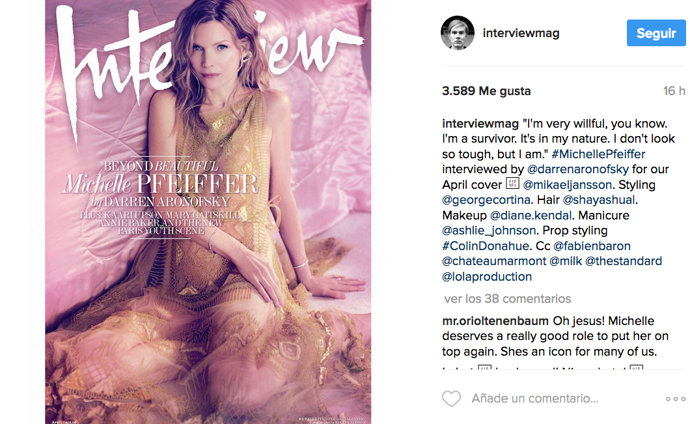
Task: Open the interviewmag username in the header
Action: pyautogui.click(x=521, y=33)
